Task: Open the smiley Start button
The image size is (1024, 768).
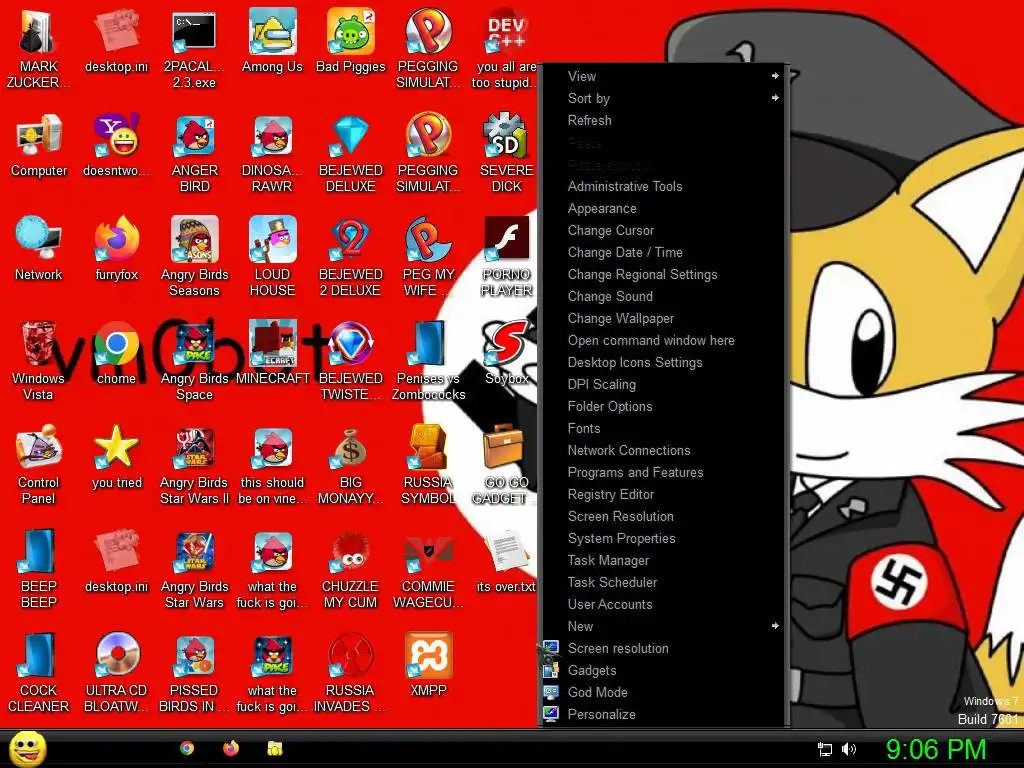Action: (x=28, y=748)
